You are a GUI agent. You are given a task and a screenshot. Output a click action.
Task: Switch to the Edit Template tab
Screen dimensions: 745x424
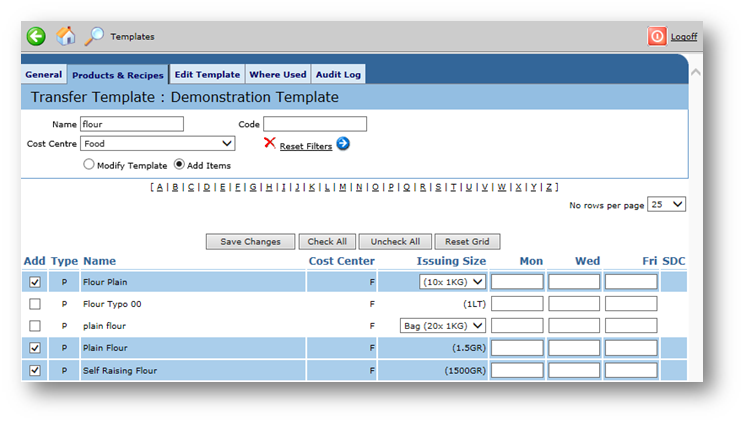207,74
